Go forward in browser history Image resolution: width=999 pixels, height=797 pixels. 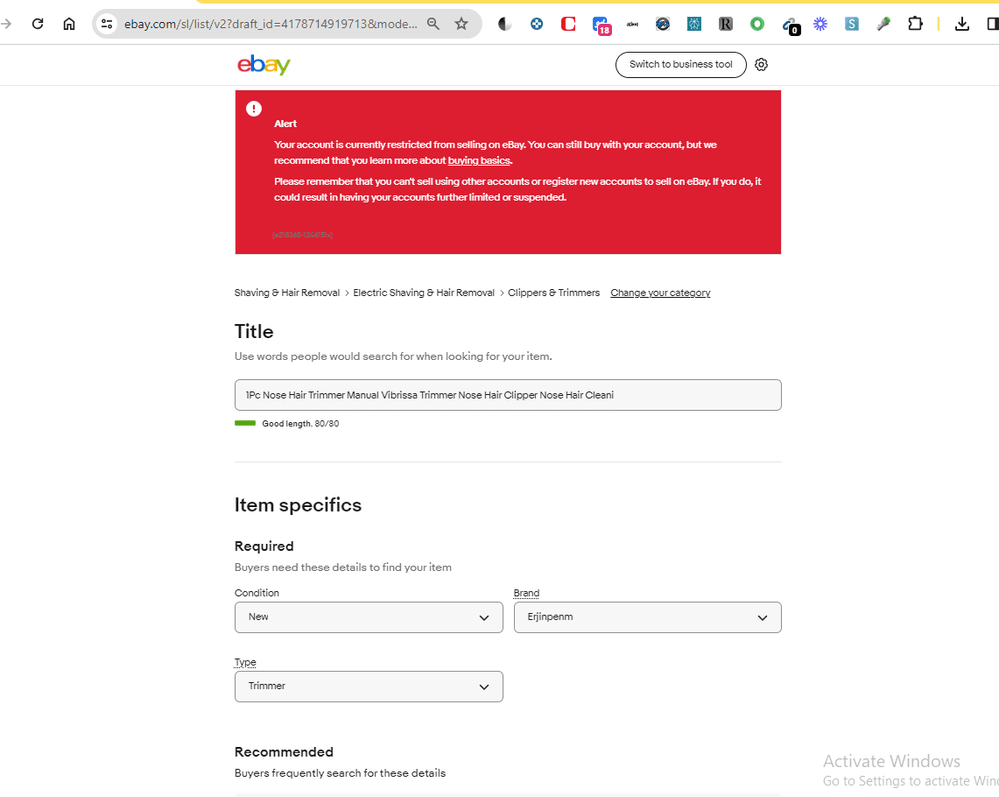[x=6, y=24]
